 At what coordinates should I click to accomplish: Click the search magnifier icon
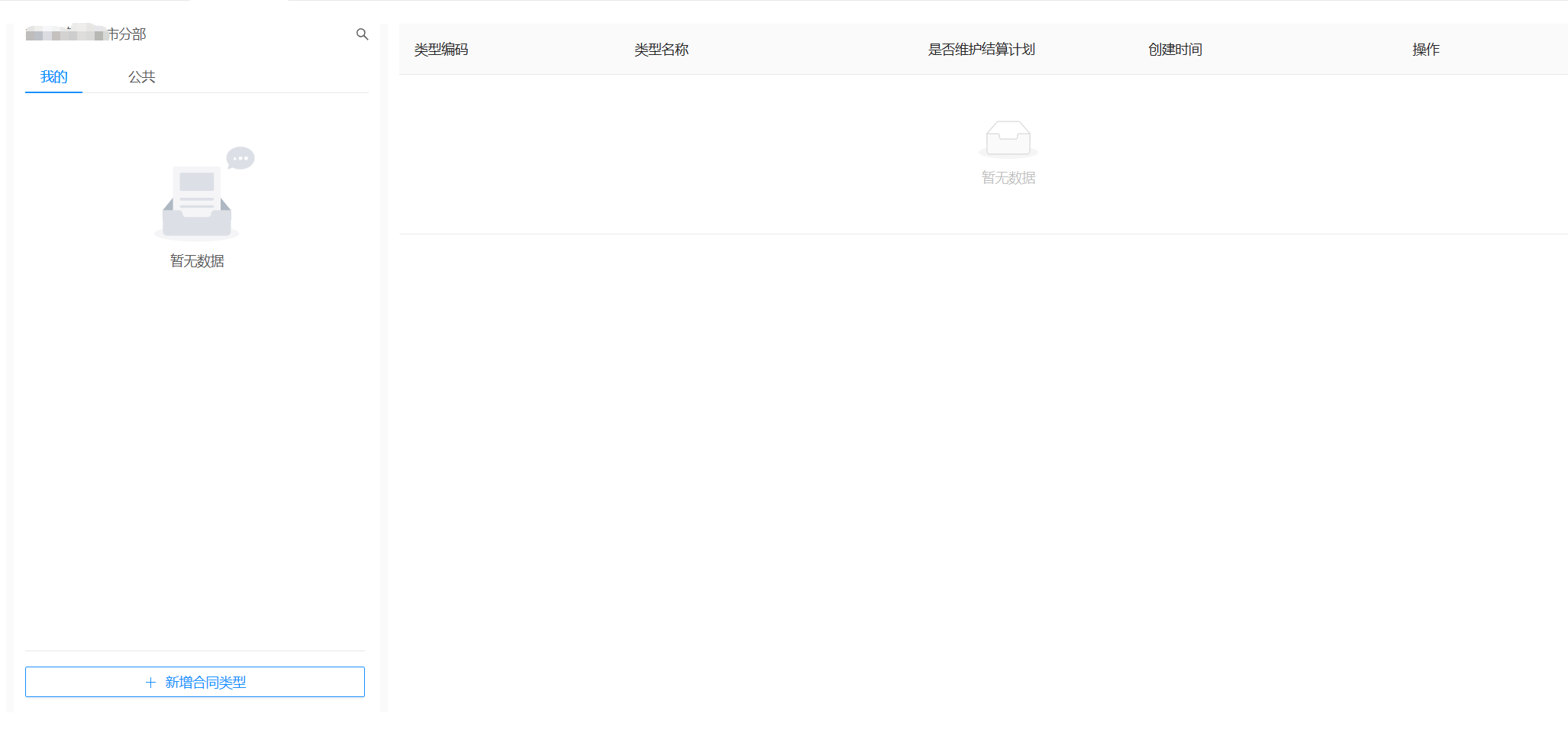362,34
